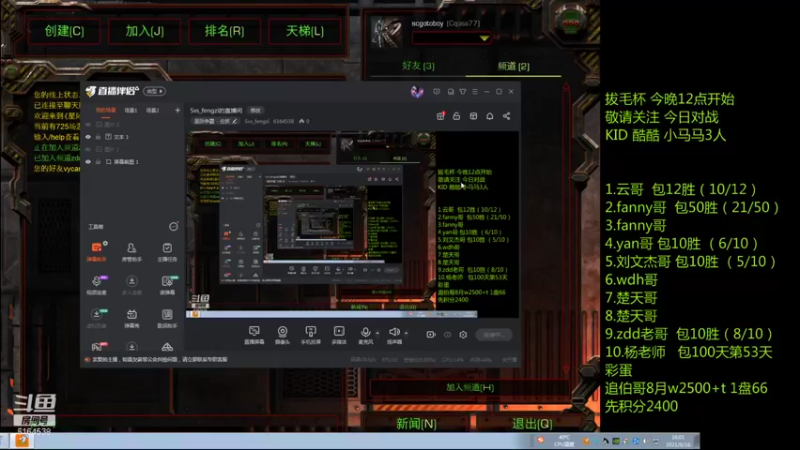This screenshot has height=450, width=800.
Task: Open the highlighted orange danmaku helper tool
Action: (x=96, y=251)
